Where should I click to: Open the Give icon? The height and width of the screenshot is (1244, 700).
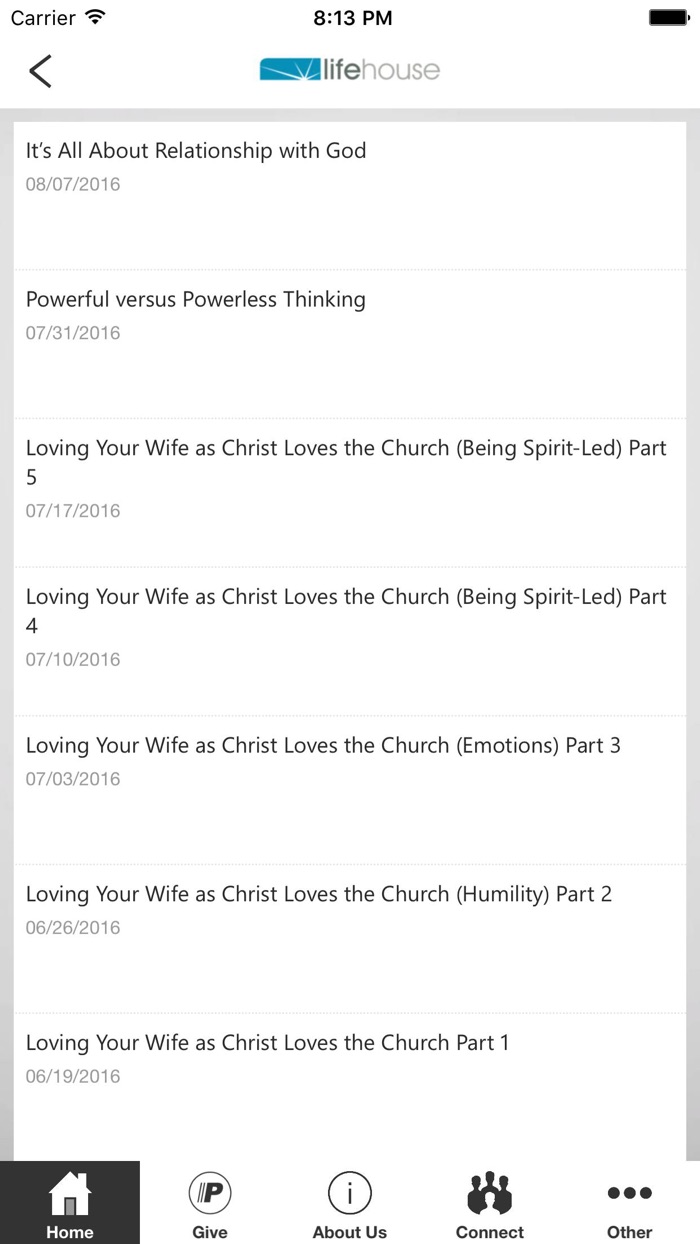click(x=210, y=1192)
